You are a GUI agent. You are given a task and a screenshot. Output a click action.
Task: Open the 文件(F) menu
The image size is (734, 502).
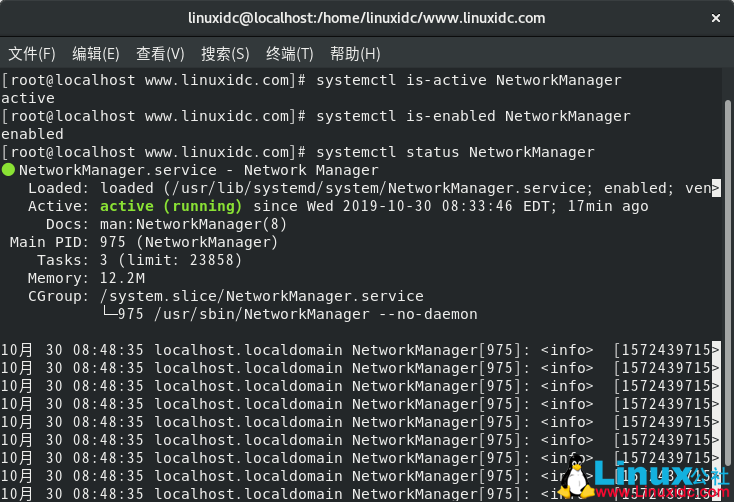click(x=30, y=53)
